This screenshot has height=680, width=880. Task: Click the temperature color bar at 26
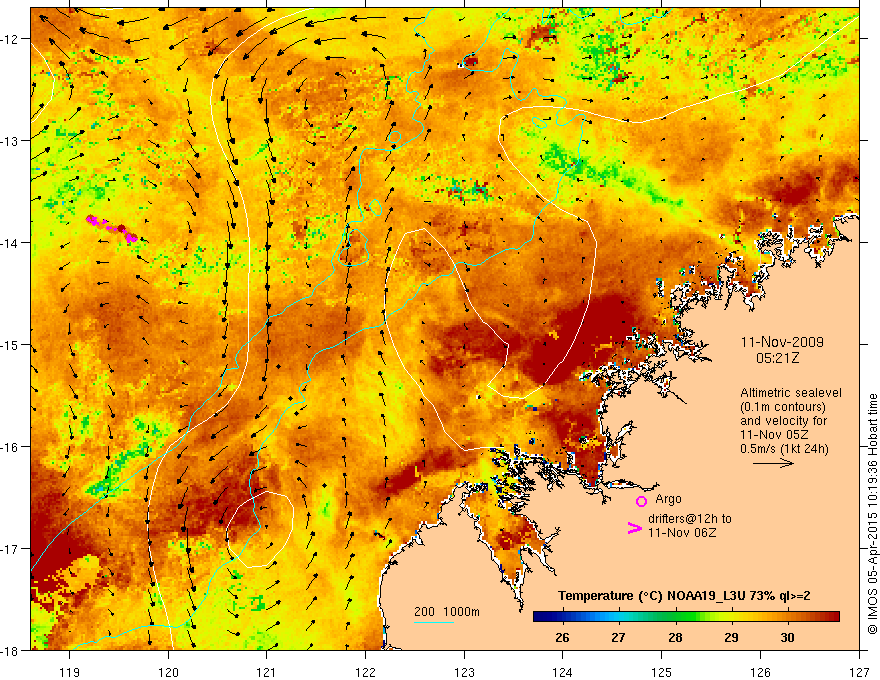point(562,617)
